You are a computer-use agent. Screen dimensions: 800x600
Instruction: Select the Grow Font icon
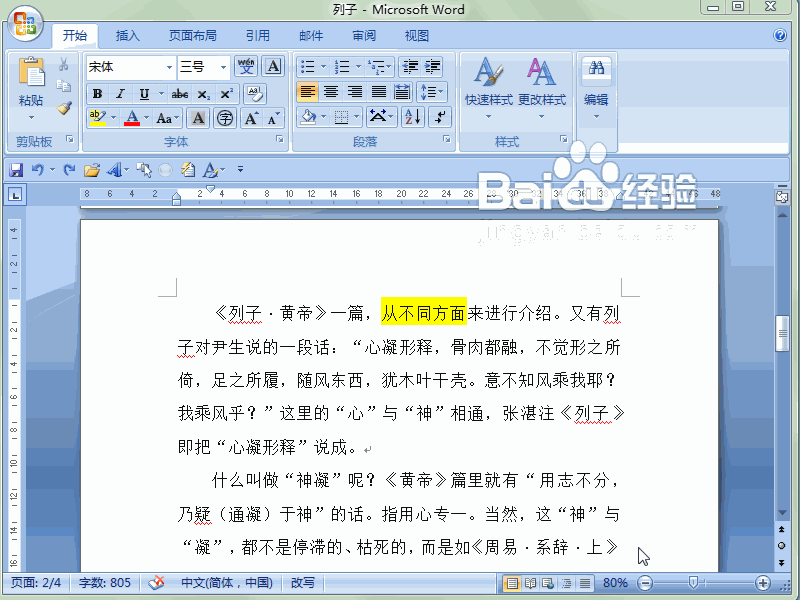click(x=249, y=118)
